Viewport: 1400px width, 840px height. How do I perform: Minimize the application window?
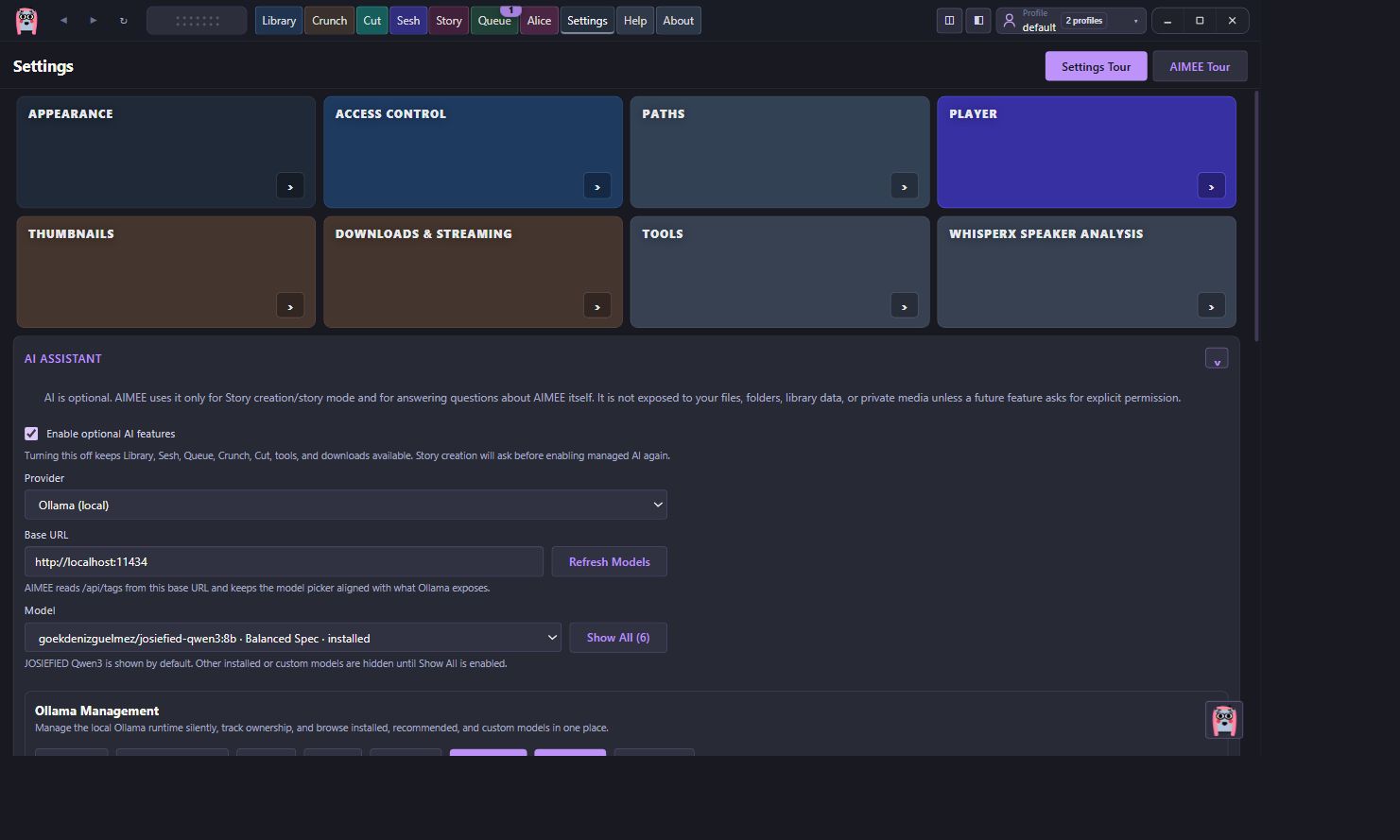(1167, 21)
